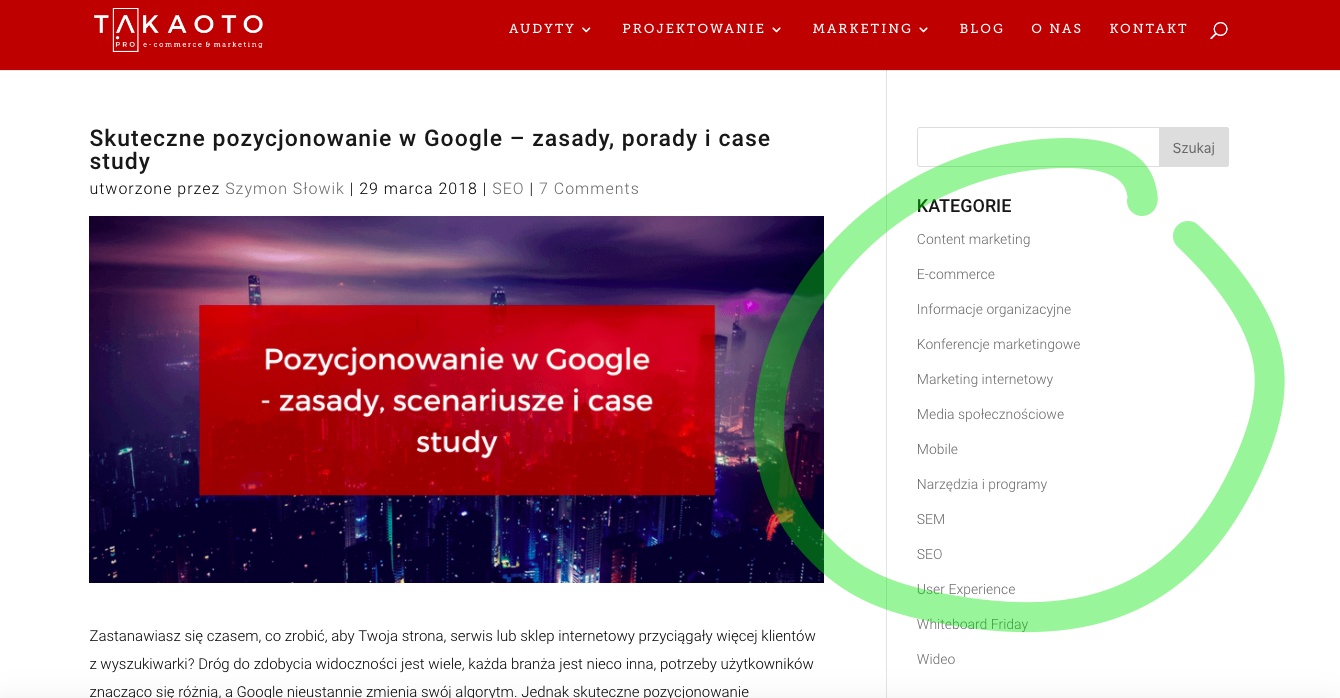Open the Kontakt menu item
This screenshot has height=698, width=1340.
click(x=1148, y=29)
